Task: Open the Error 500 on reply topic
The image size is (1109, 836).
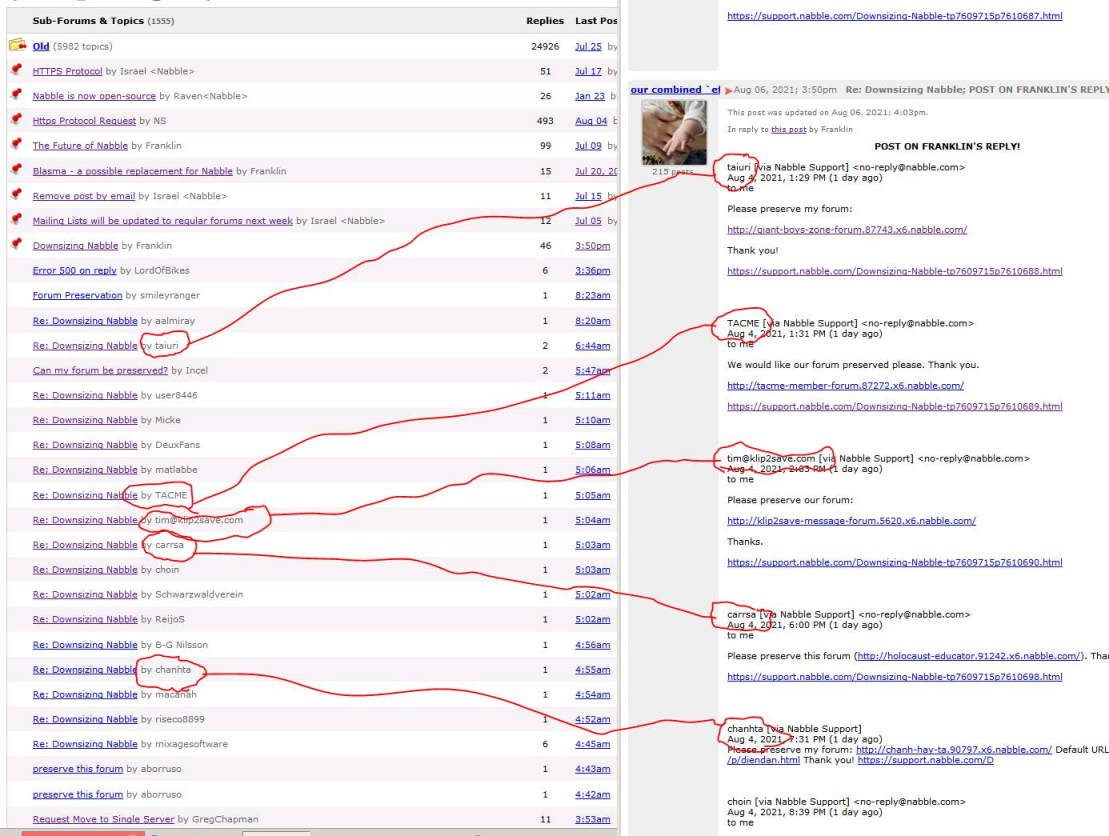Action: tap(74, 271)
